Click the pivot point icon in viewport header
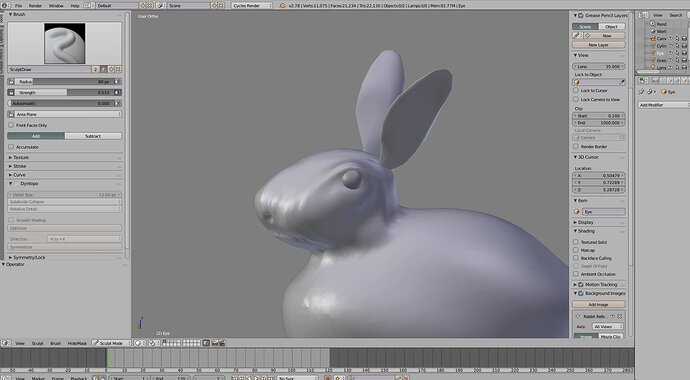 (x=152, y=343)
